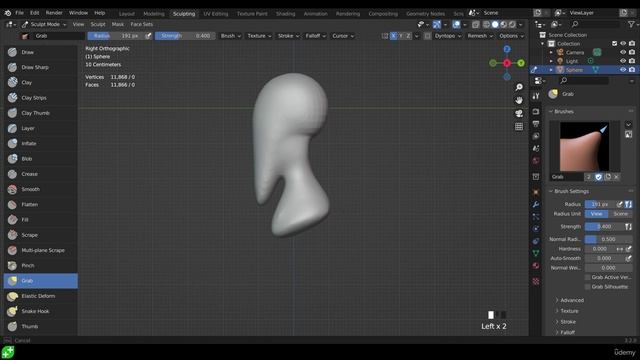Open the Stroke dropdown in header
Image resolution: width=640 pixels, height=360 pixels.
pyautogui.click(x=289, y=36)
